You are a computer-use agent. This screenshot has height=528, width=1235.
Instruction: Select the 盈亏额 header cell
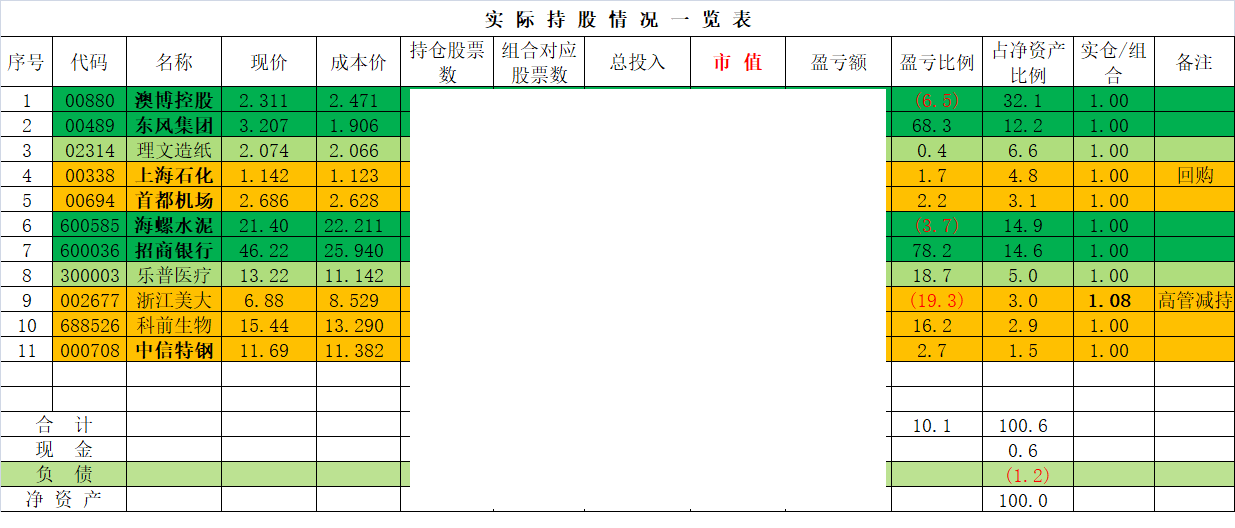click(x=838, y=63)
